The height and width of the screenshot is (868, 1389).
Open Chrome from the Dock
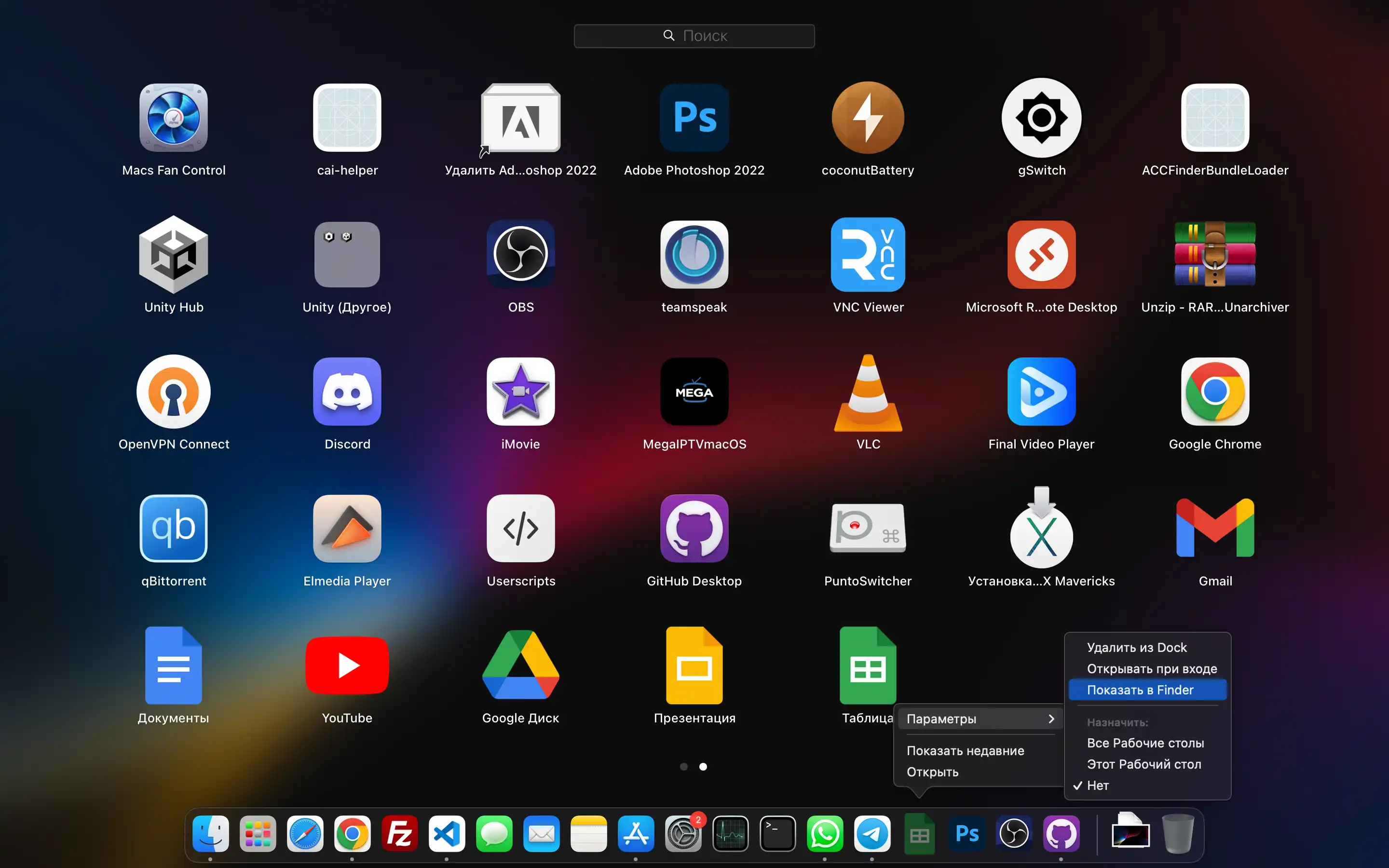click(353, 833)
